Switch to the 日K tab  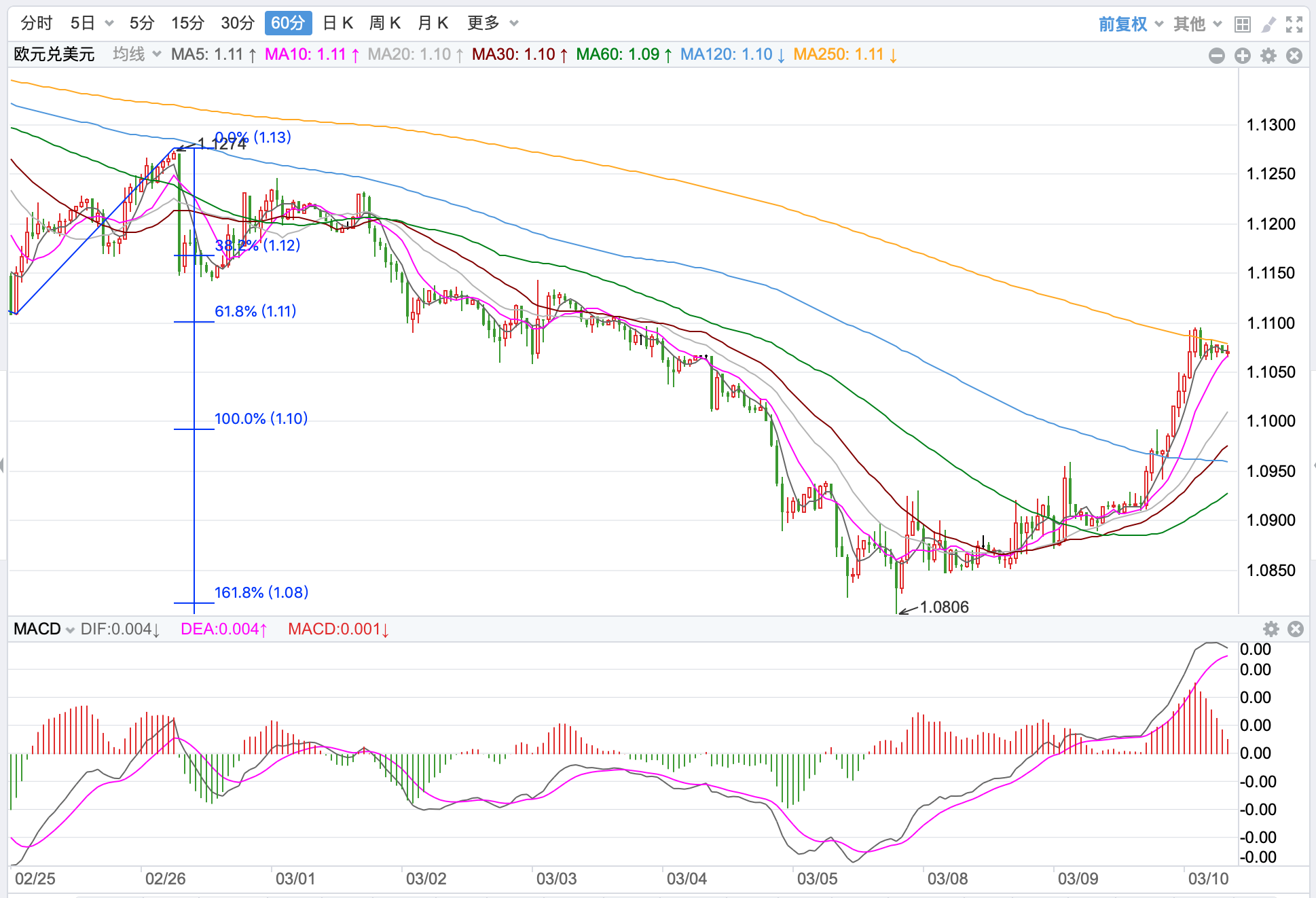[x=337, y=23]
